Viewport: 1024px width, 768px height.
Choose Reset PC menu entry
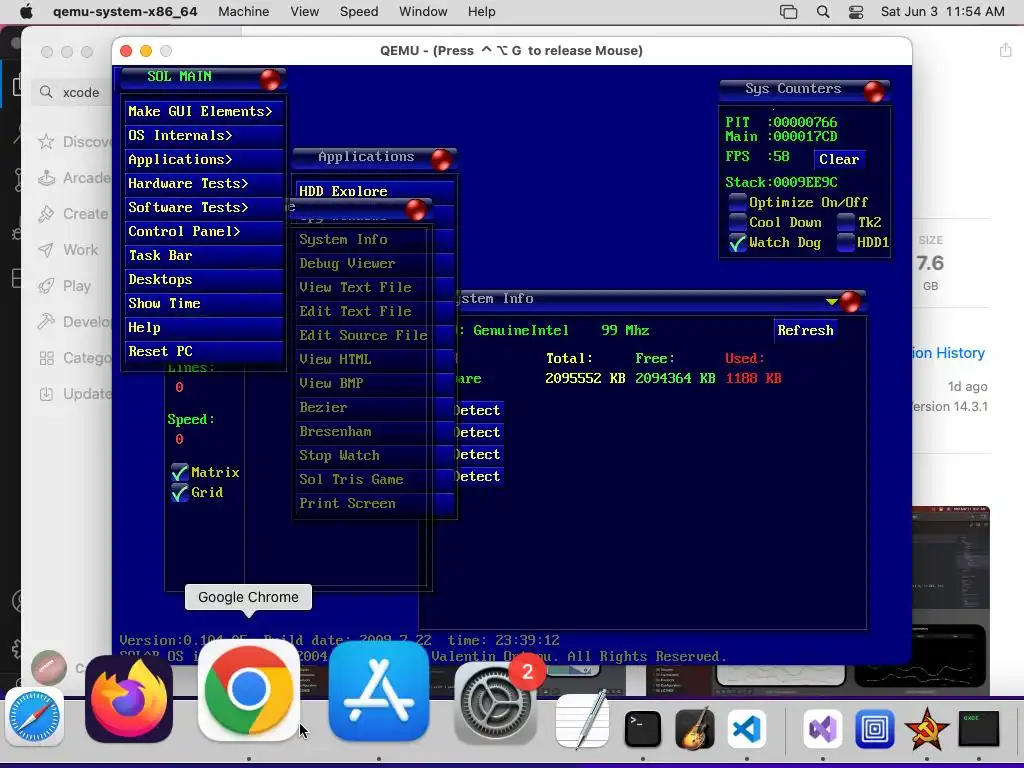click(204, 351)
